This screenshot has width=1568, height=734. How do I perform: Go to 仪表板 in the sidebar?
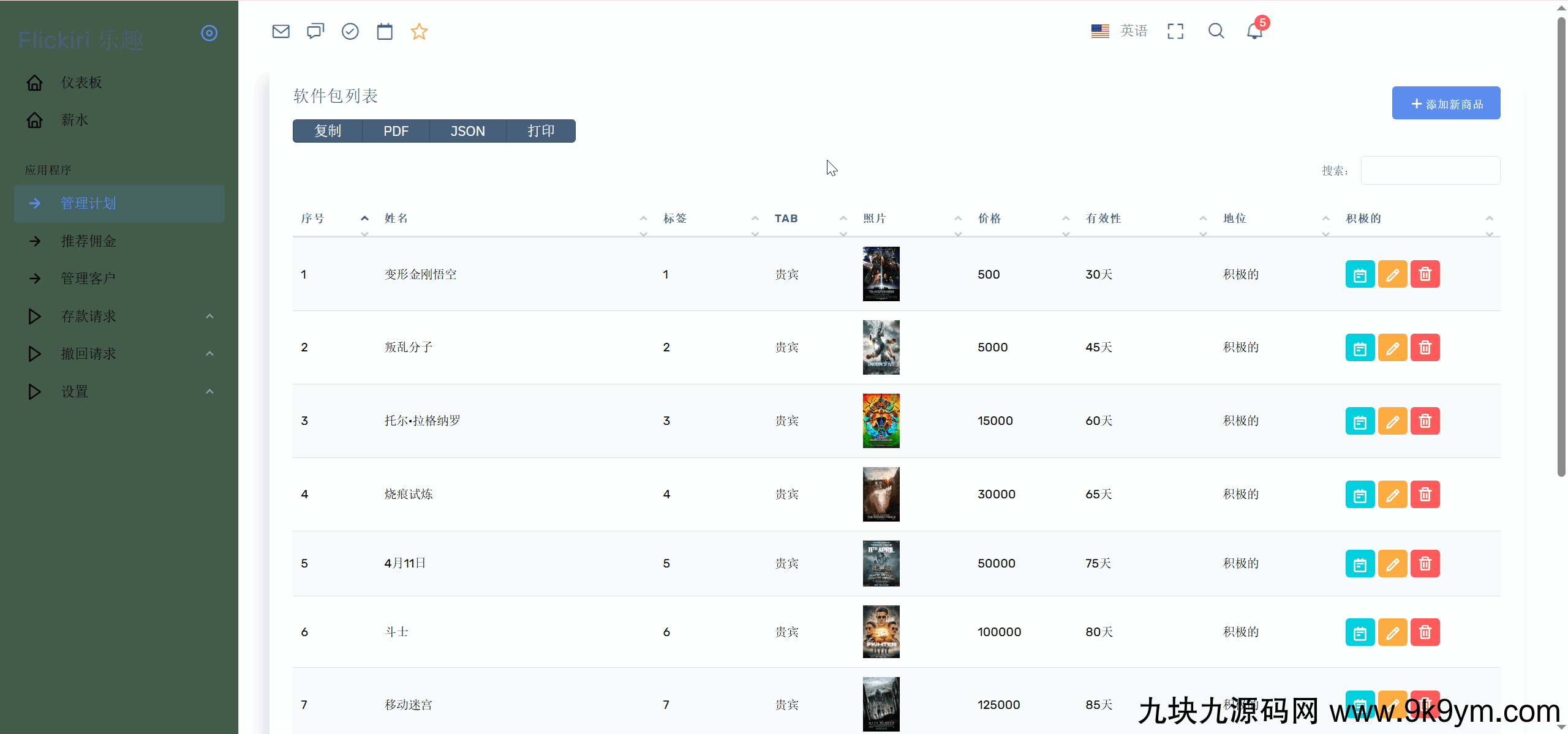point(81,83)
